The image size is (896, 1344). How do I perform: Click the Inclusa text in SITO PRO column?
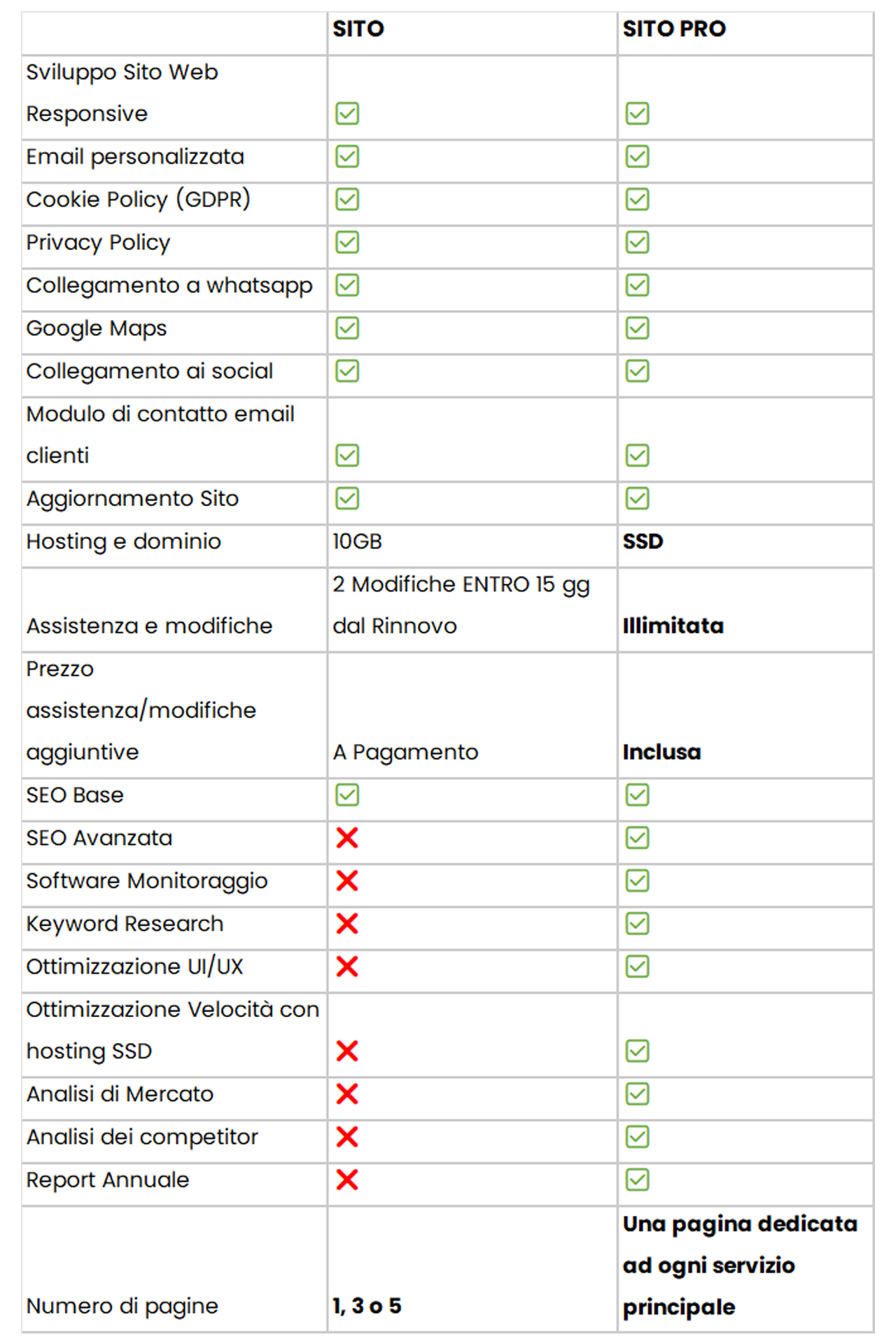pyautogui.click(x=661, y=752)
